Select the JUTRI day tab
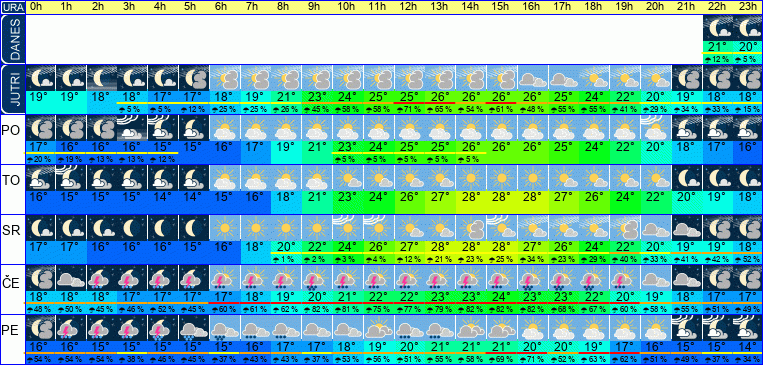Image resolution: width=763 pixels, height=365 pixels. click(12, 90)
